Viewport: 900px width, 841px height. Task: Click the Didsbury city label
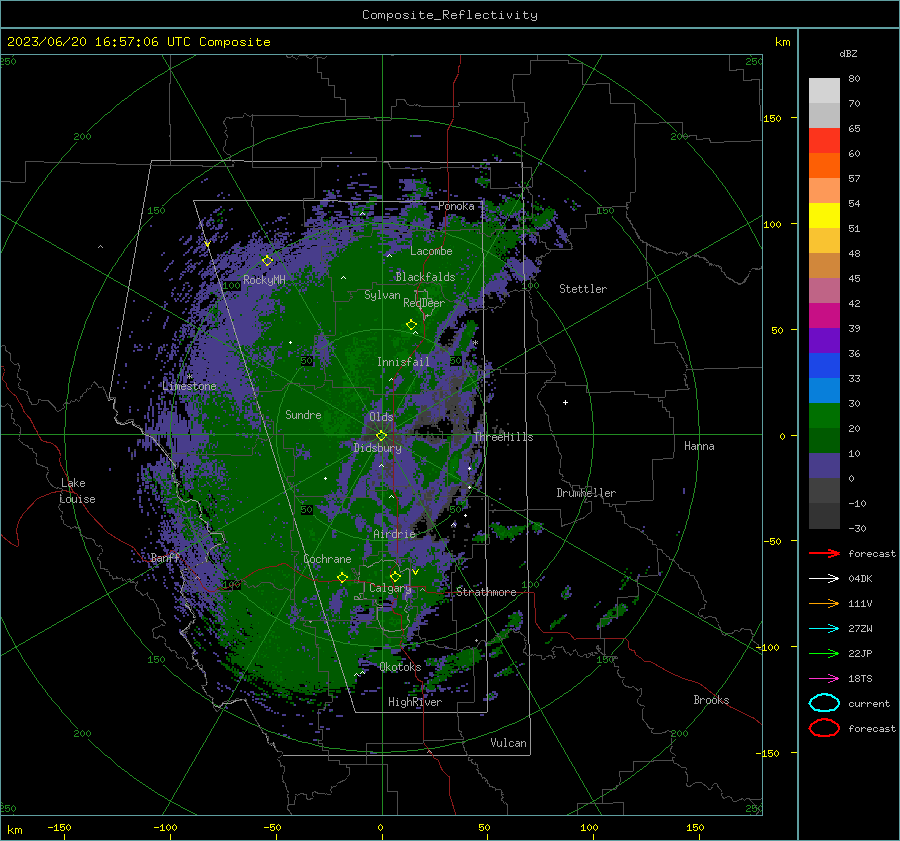point(377,448)
